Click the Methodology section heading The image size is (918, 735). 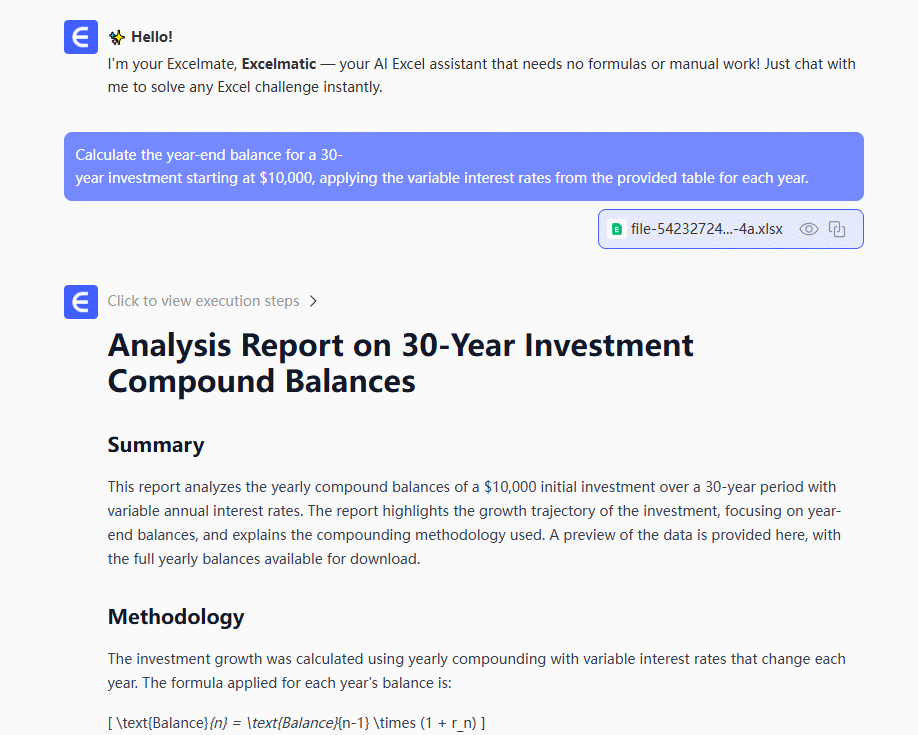[175, 616]
